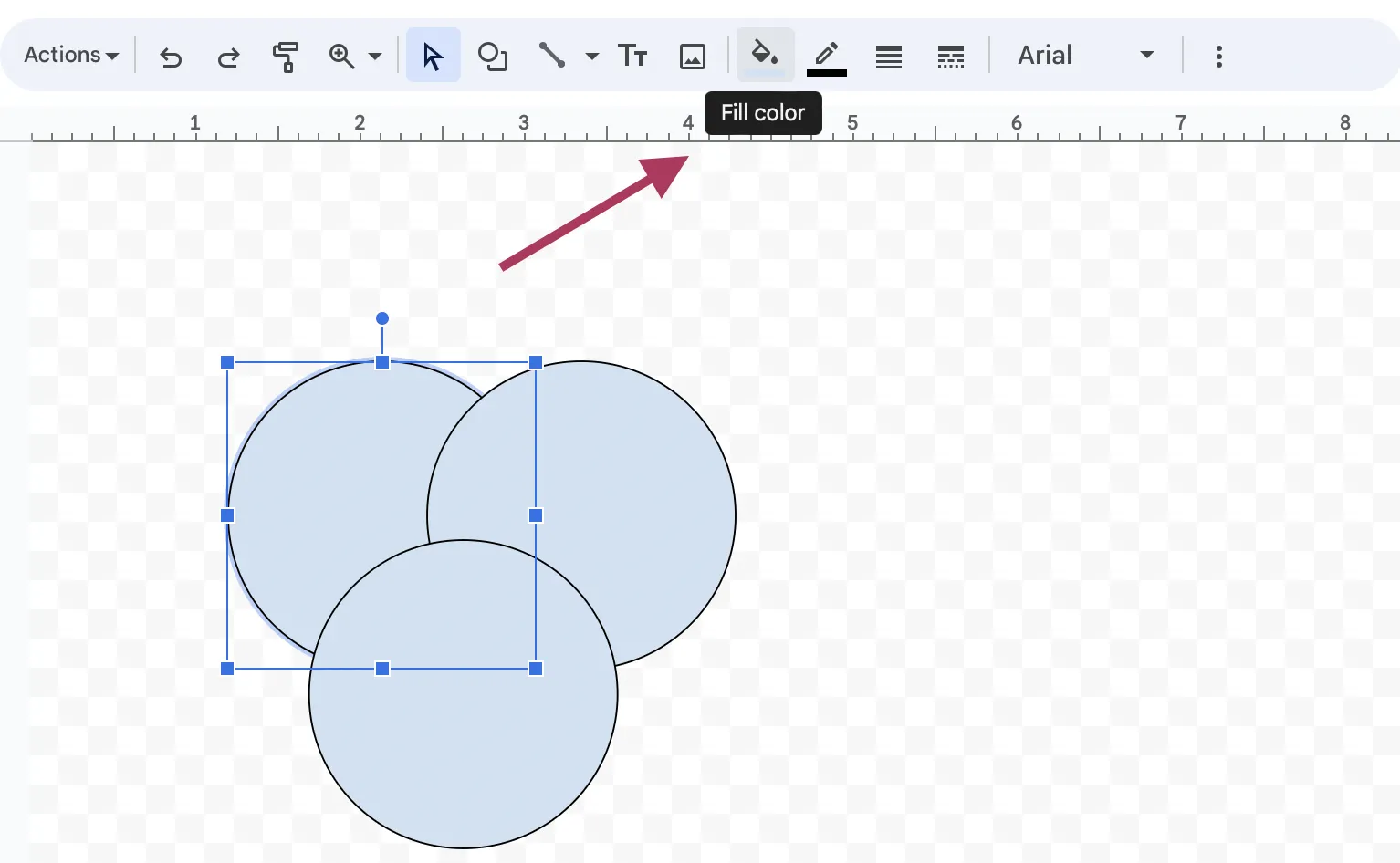The width and height of the screenshot is (1400, 863).
Task: Undo the last action
Action: click(x=171, y=57)
